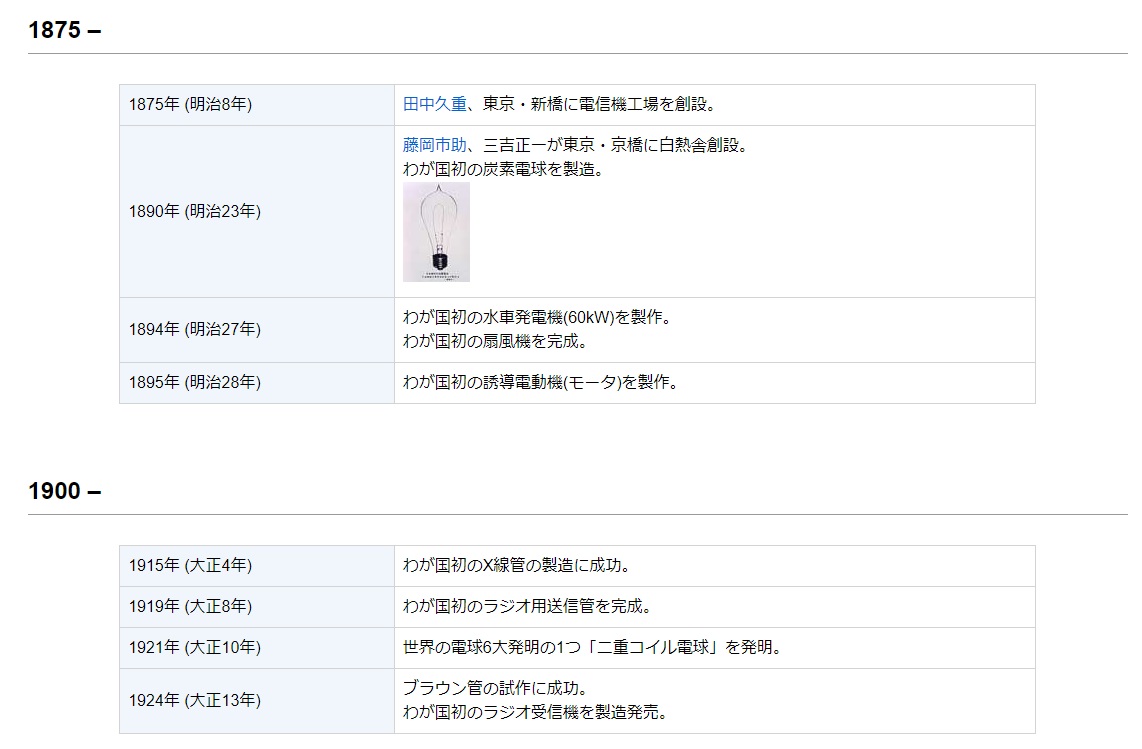Screen dimensions: 1142x749
Task: Click the 誘導電動機(モータ) description text
Action: [540, 382]
